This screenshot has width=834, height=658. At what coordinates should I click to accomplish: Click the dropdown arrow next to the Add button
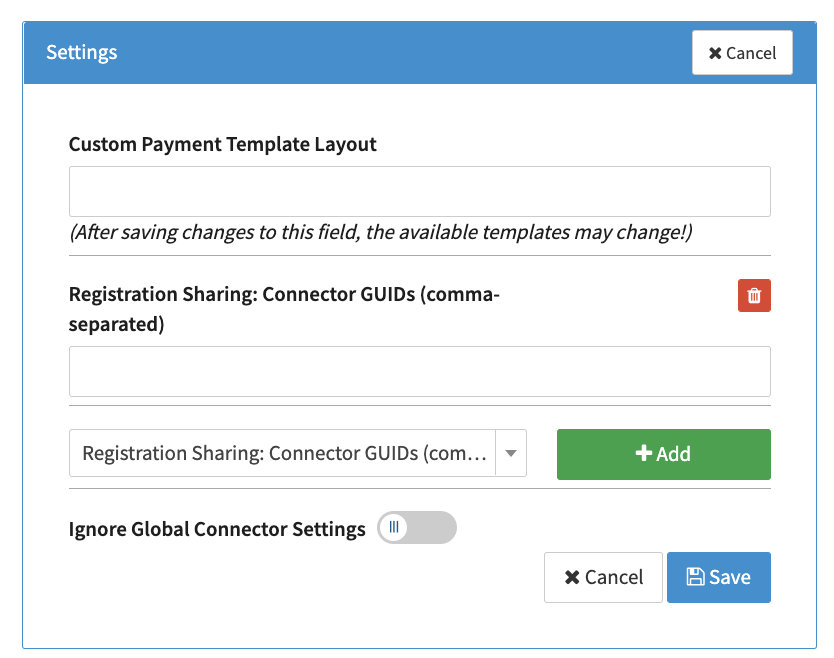pos(510,453)
